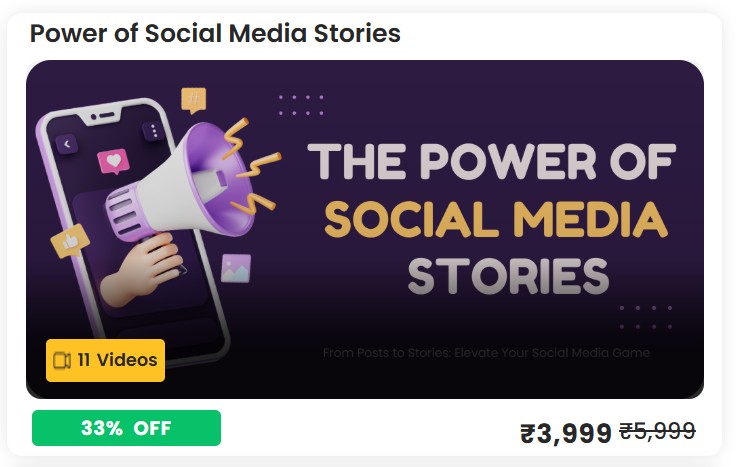Click the 11 Videos badge label

117,360
